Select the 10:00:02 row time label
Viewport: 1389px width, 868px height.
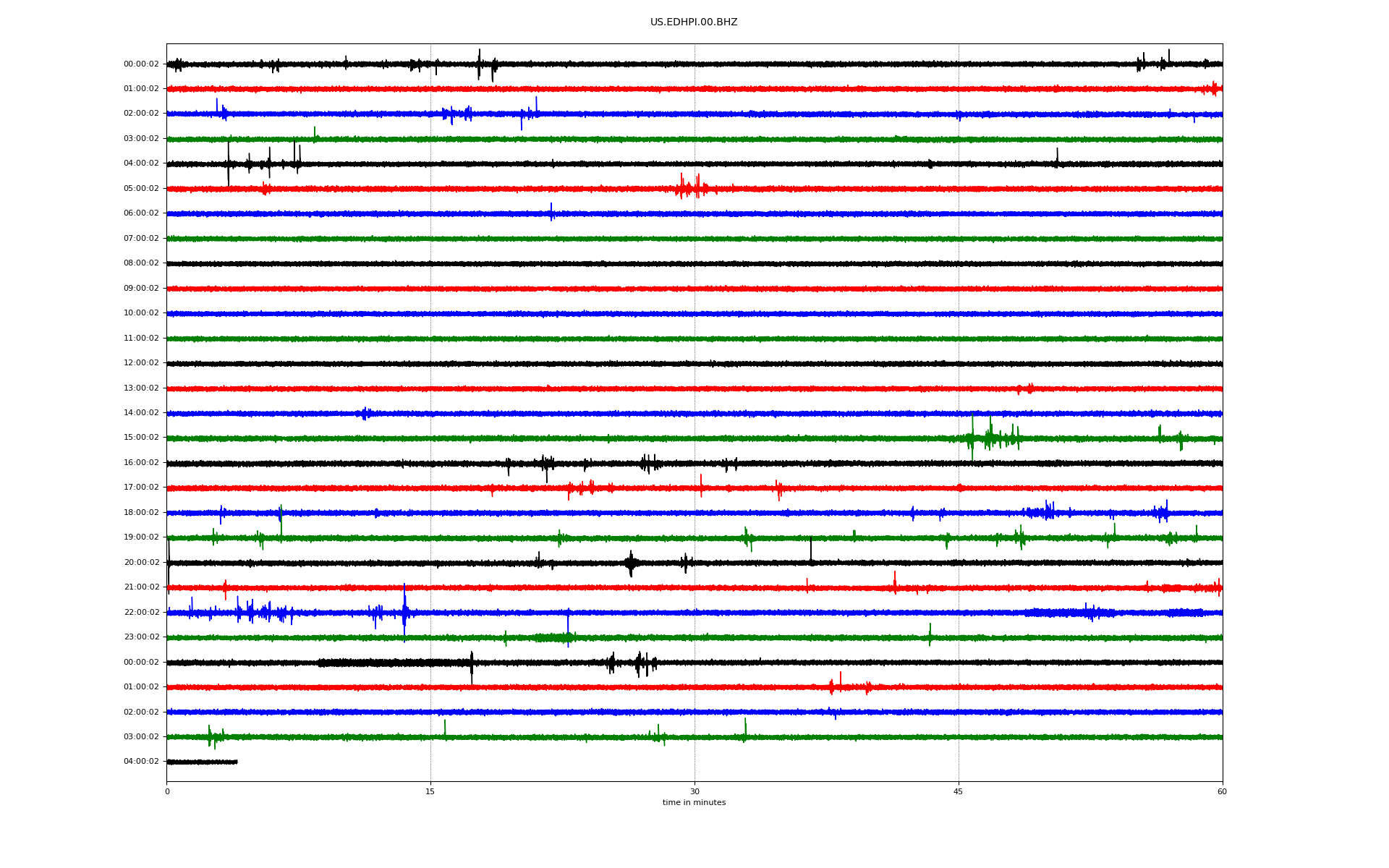click(141, 313)
